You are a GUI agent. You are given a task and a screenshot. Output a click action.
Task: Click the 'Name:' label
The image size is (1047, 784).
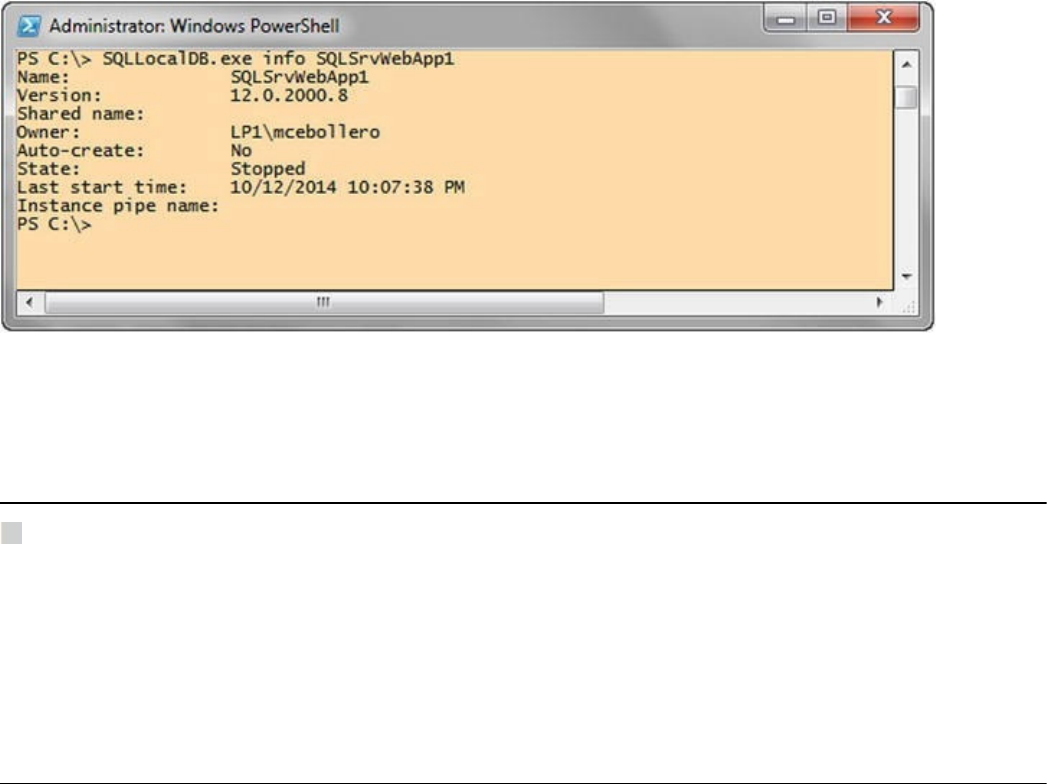tap(43, 77)
